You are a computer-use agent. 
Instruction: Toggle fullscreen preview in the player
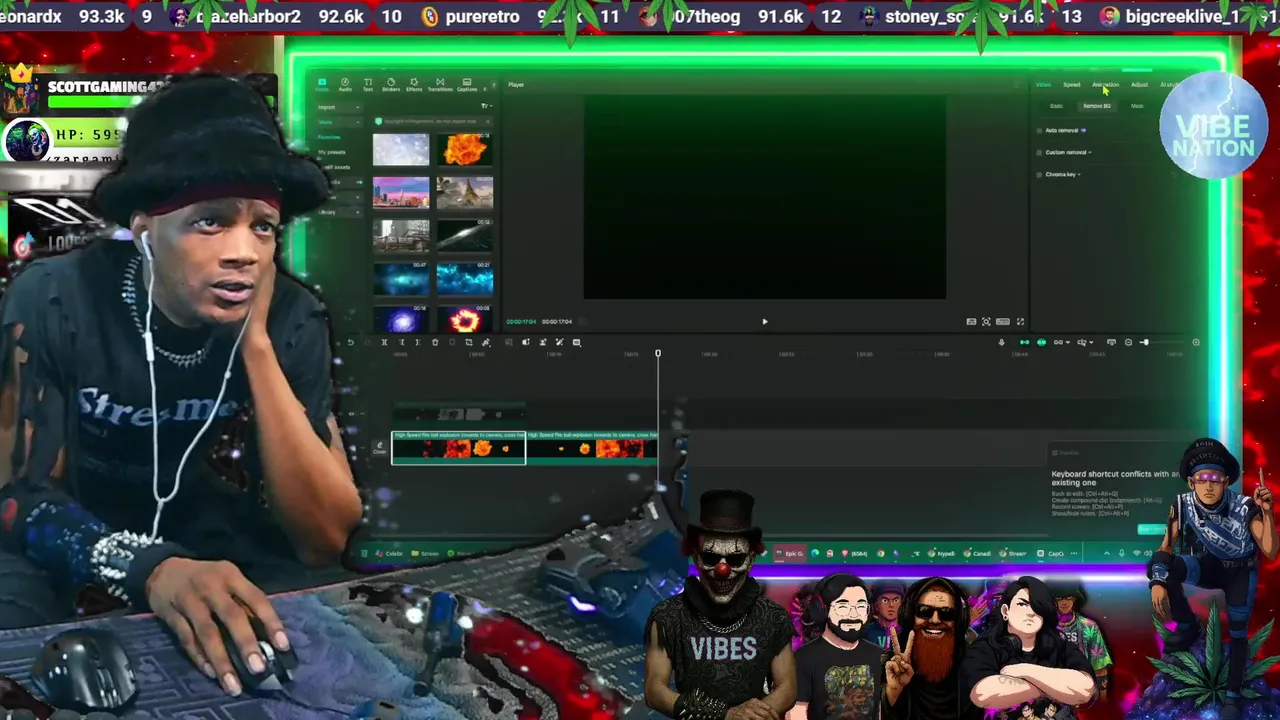[1020, 322]
